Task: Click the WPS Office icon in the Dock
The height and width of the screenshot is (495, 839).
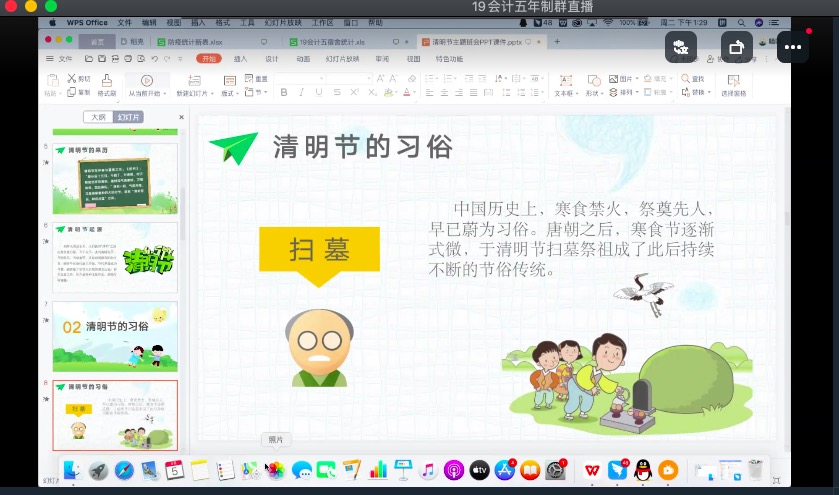Action: 593,469
